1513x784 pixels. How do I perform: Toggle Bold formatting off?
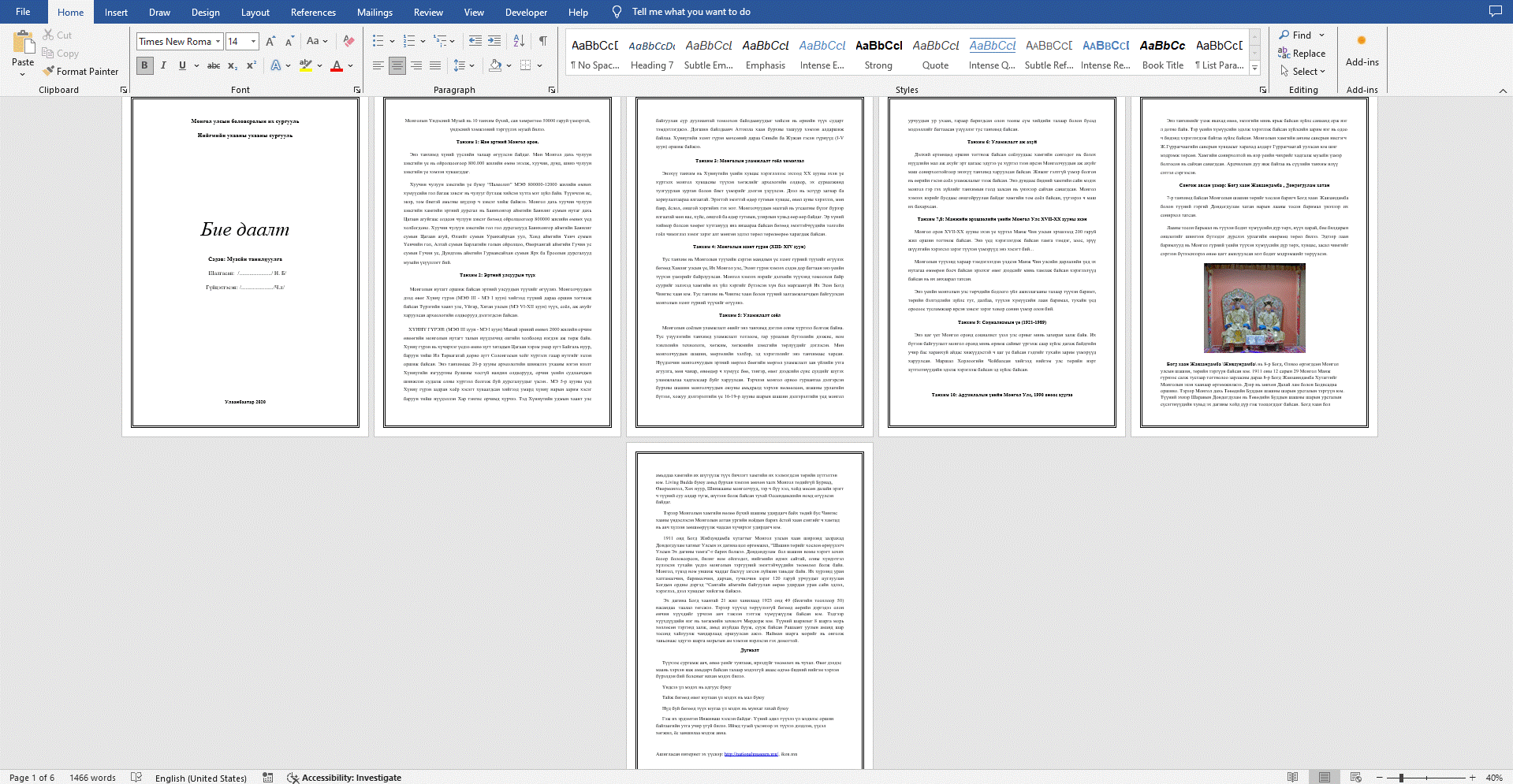(144, 65)
